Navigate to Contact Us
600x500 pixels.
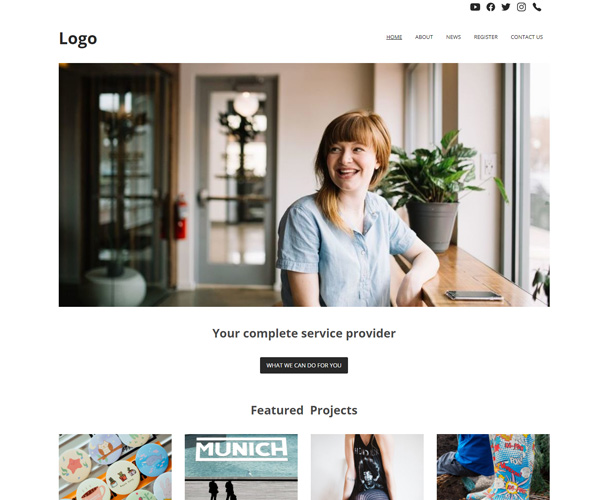(527, 37)
